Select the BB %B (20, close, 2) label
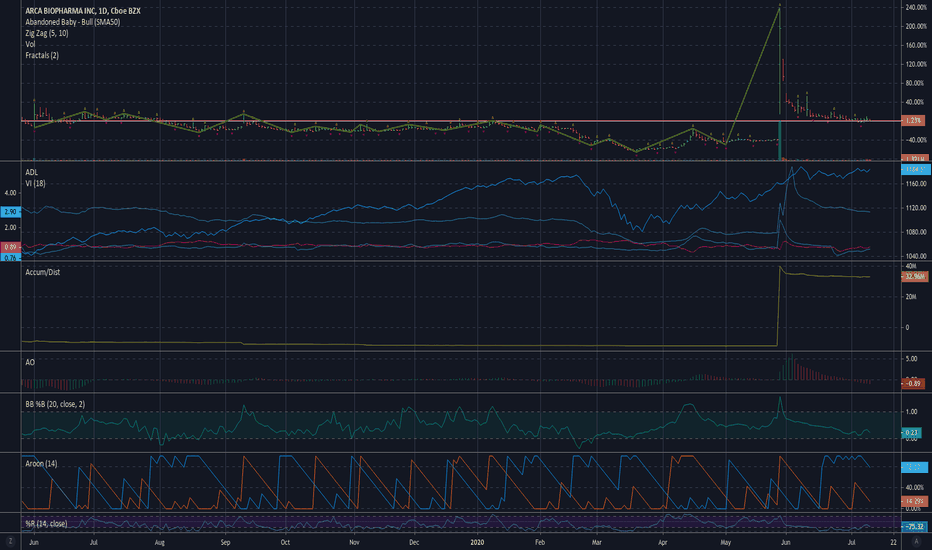The image size is (932, 550). pyautogui.click(x=55, y=404)
